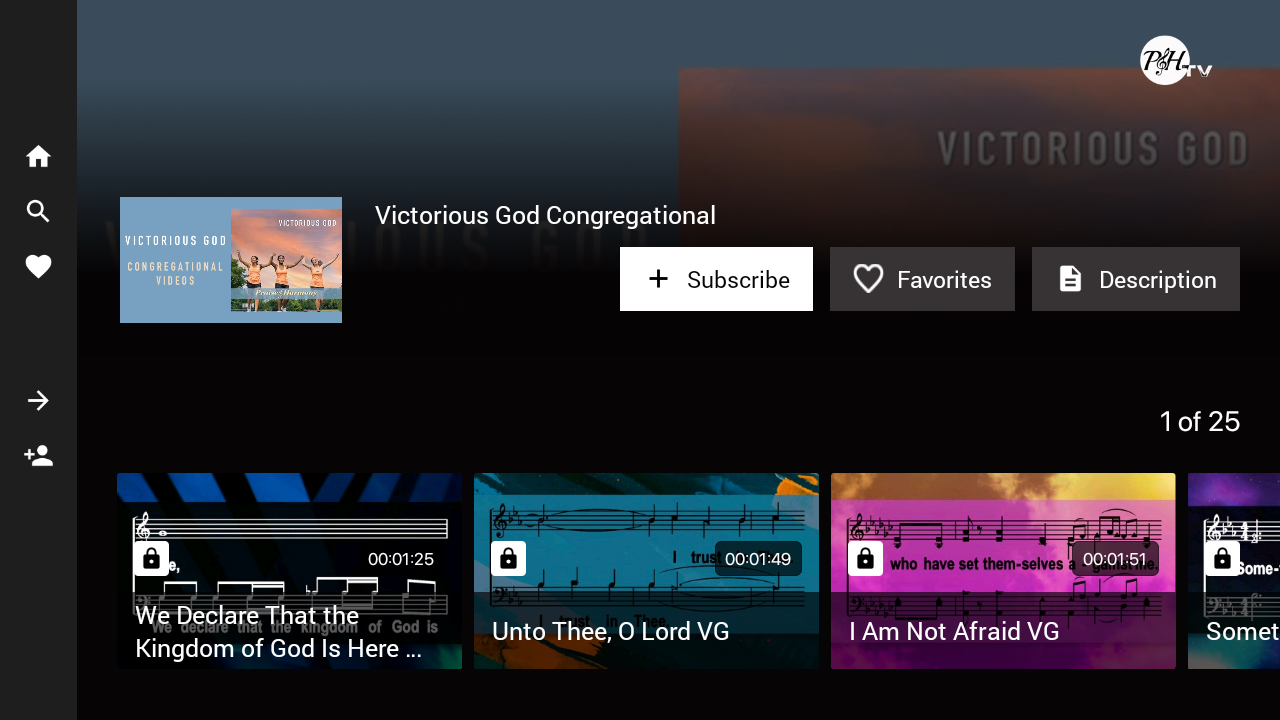Subscribe to Victorious God Congregational

(x=716, y=279)
